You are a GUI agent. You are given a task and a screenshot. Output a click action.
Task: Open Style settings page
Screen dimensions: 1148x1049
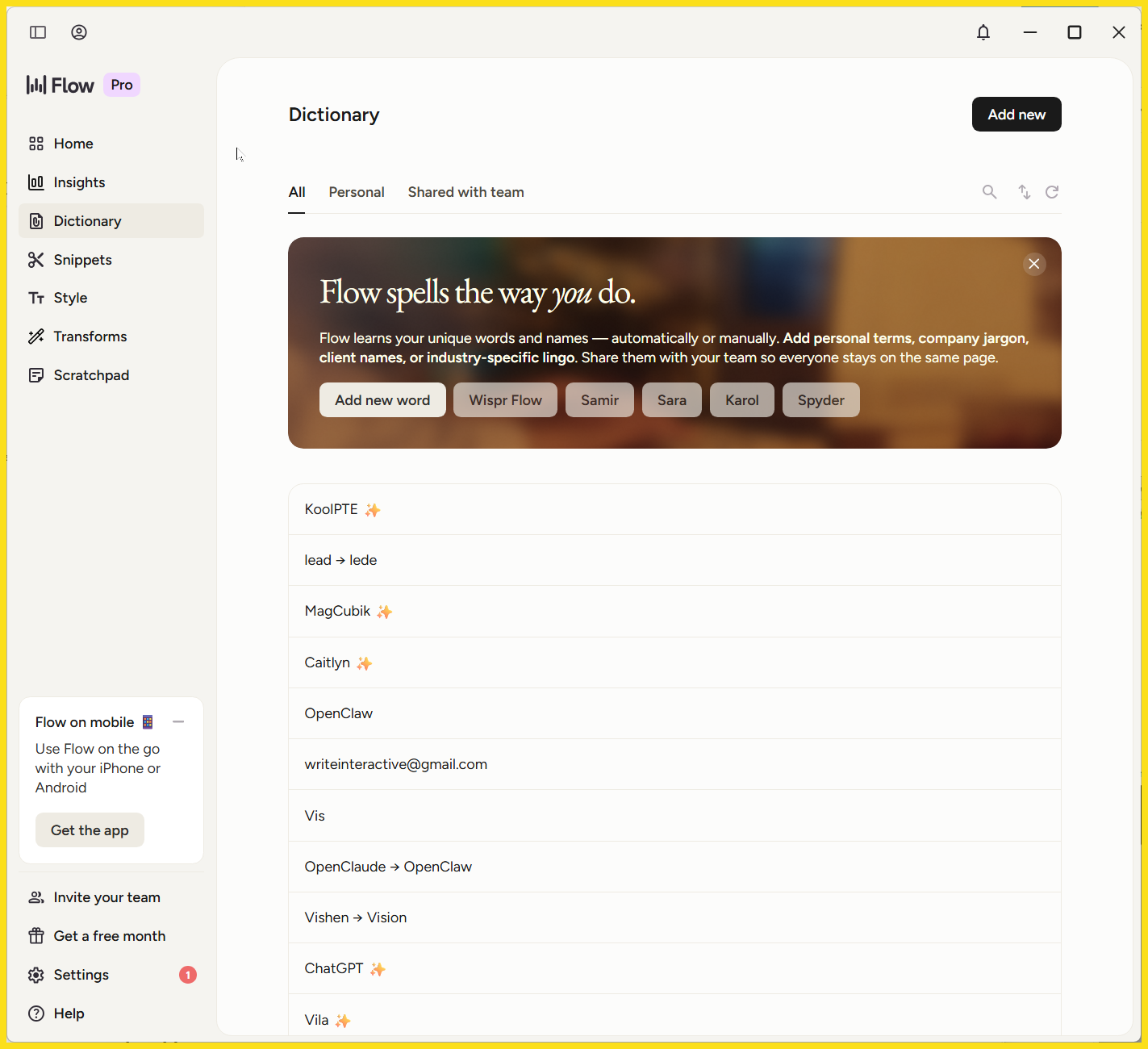pos(111,298)
